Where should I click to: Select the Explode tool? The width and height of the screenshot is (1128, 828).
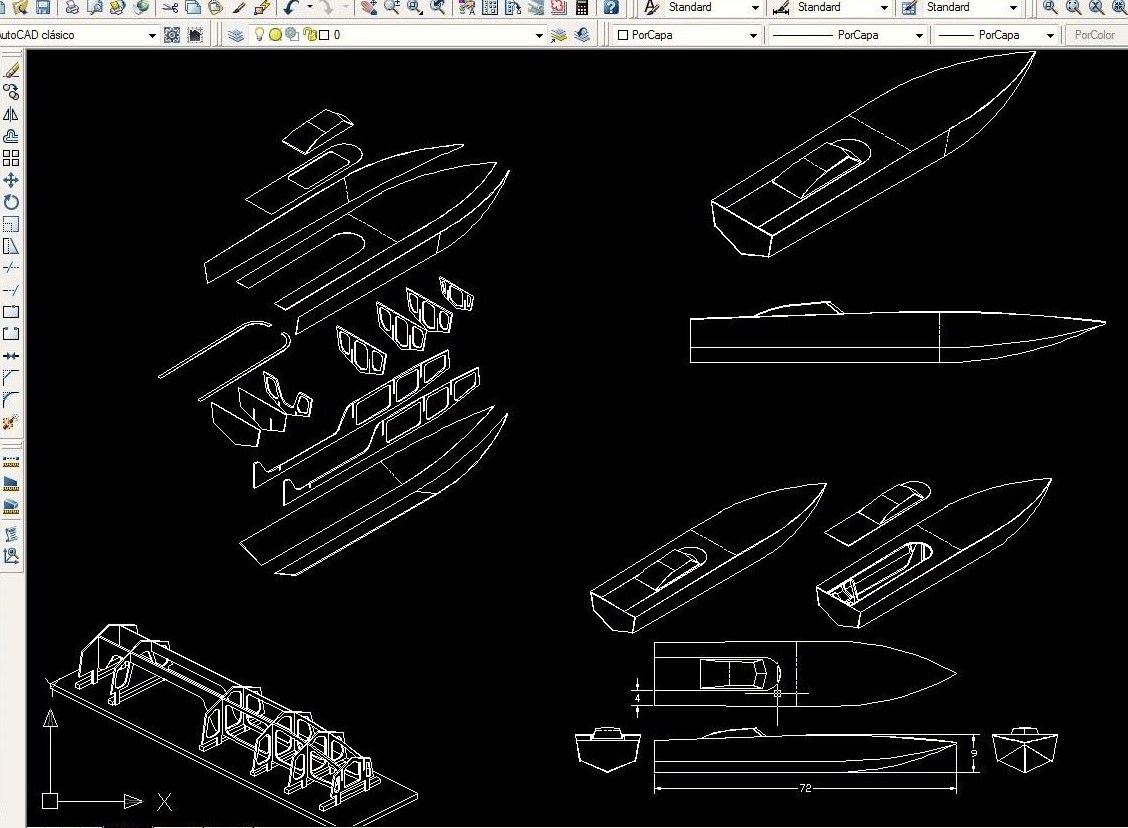(11, 422)
